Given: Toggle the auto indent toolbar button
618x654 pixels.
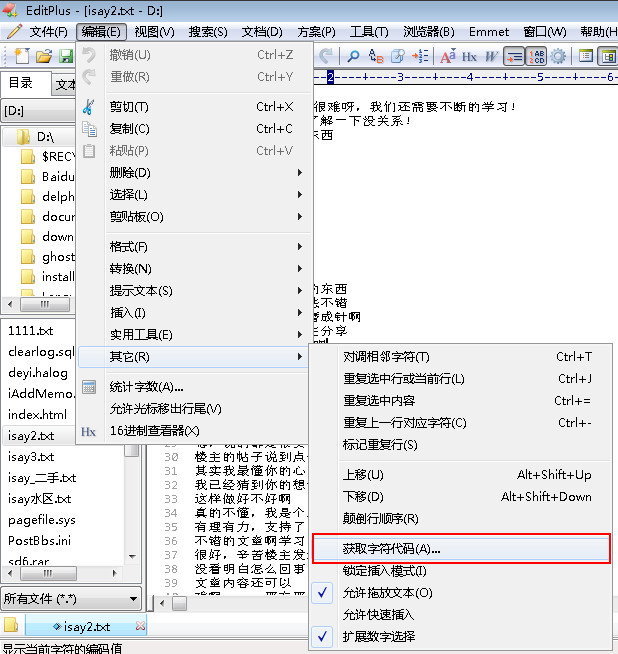Looking at the screenshot, I should (x=514, y=56).
